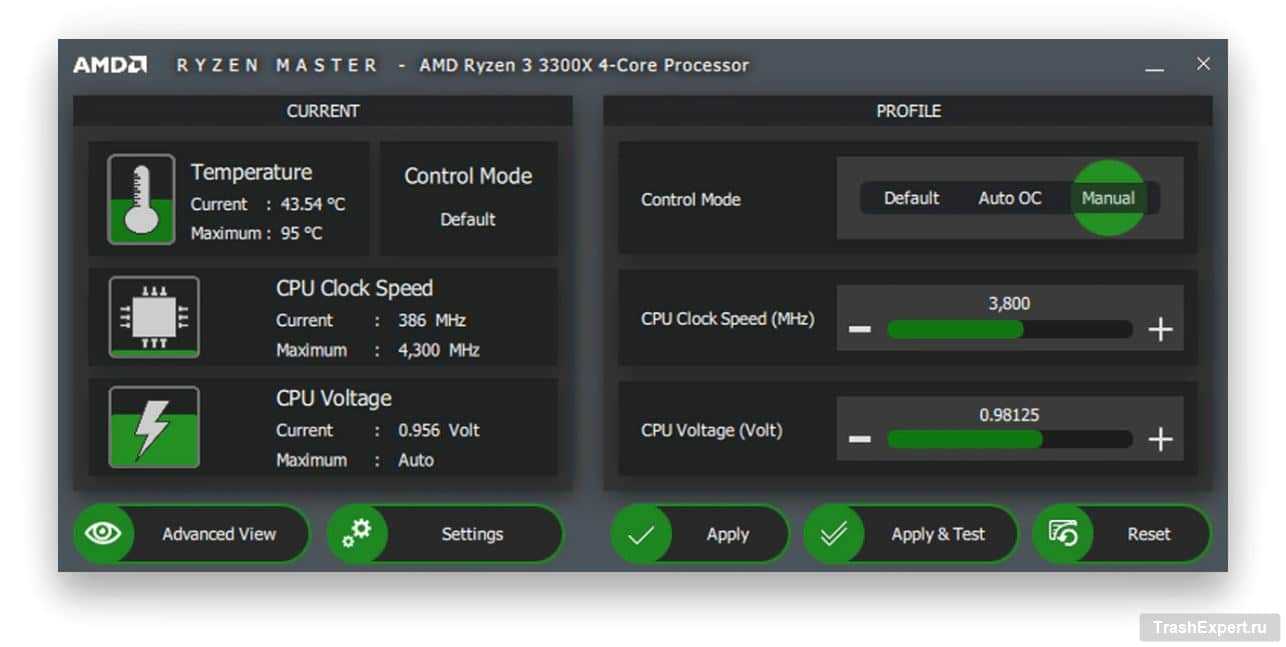This screenshot has width=1286, height=647.
Task: Click the eye icon for Advanced View
Action: 103,534
